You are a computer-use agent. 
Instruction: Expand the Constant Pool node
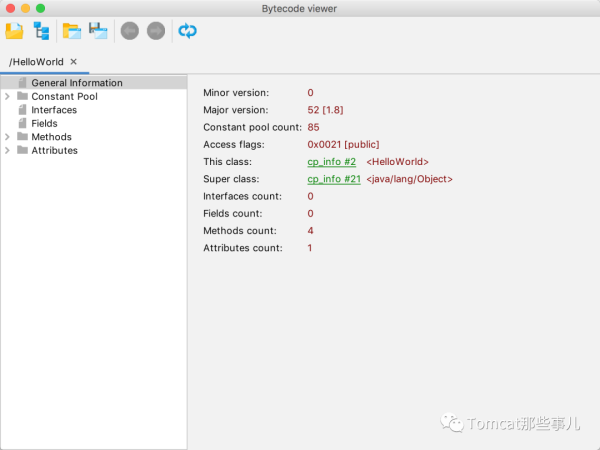[x=7, y=97]
